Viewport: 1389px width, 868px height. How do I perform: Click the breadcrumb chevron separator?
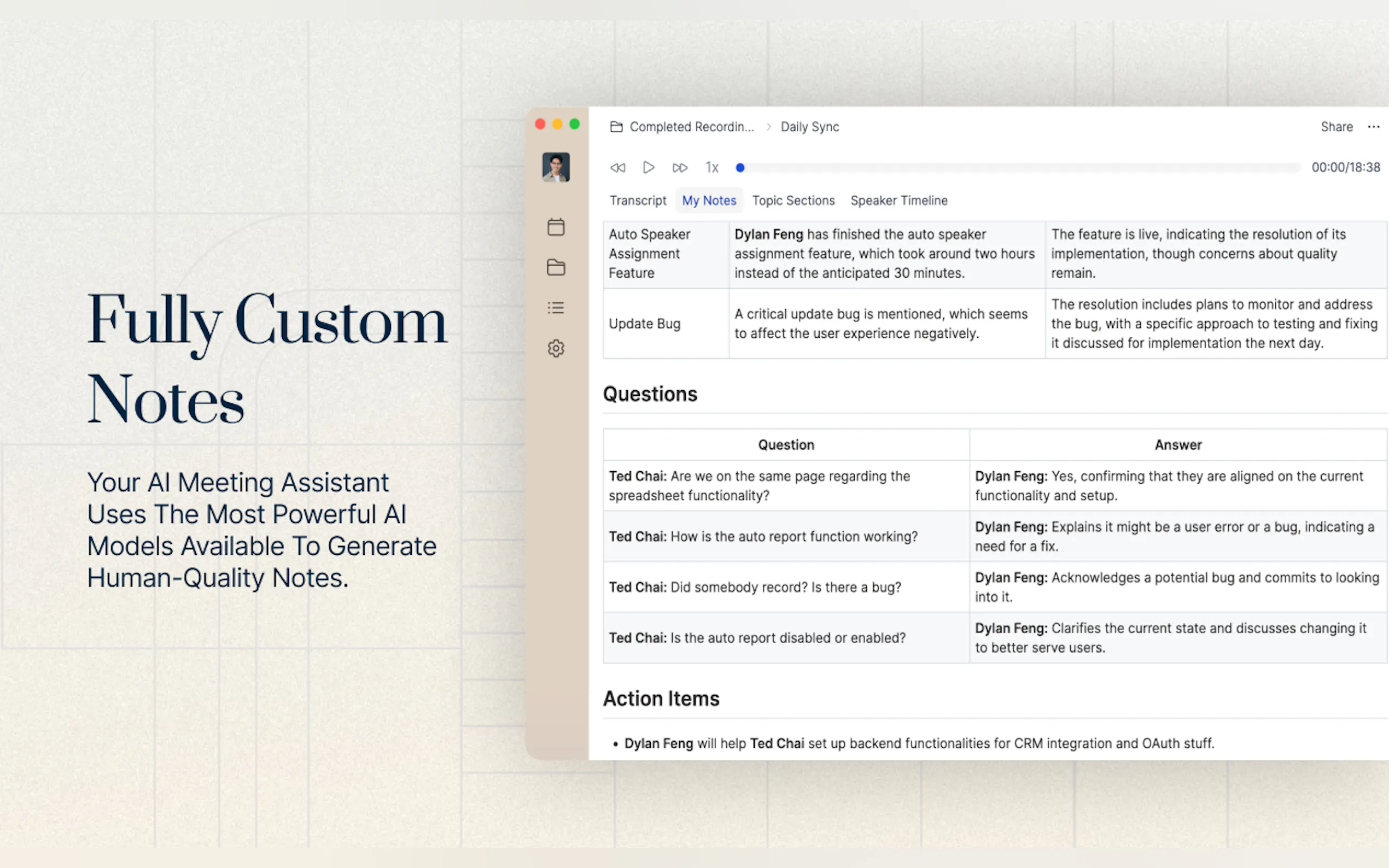click(x=768, y=127)
